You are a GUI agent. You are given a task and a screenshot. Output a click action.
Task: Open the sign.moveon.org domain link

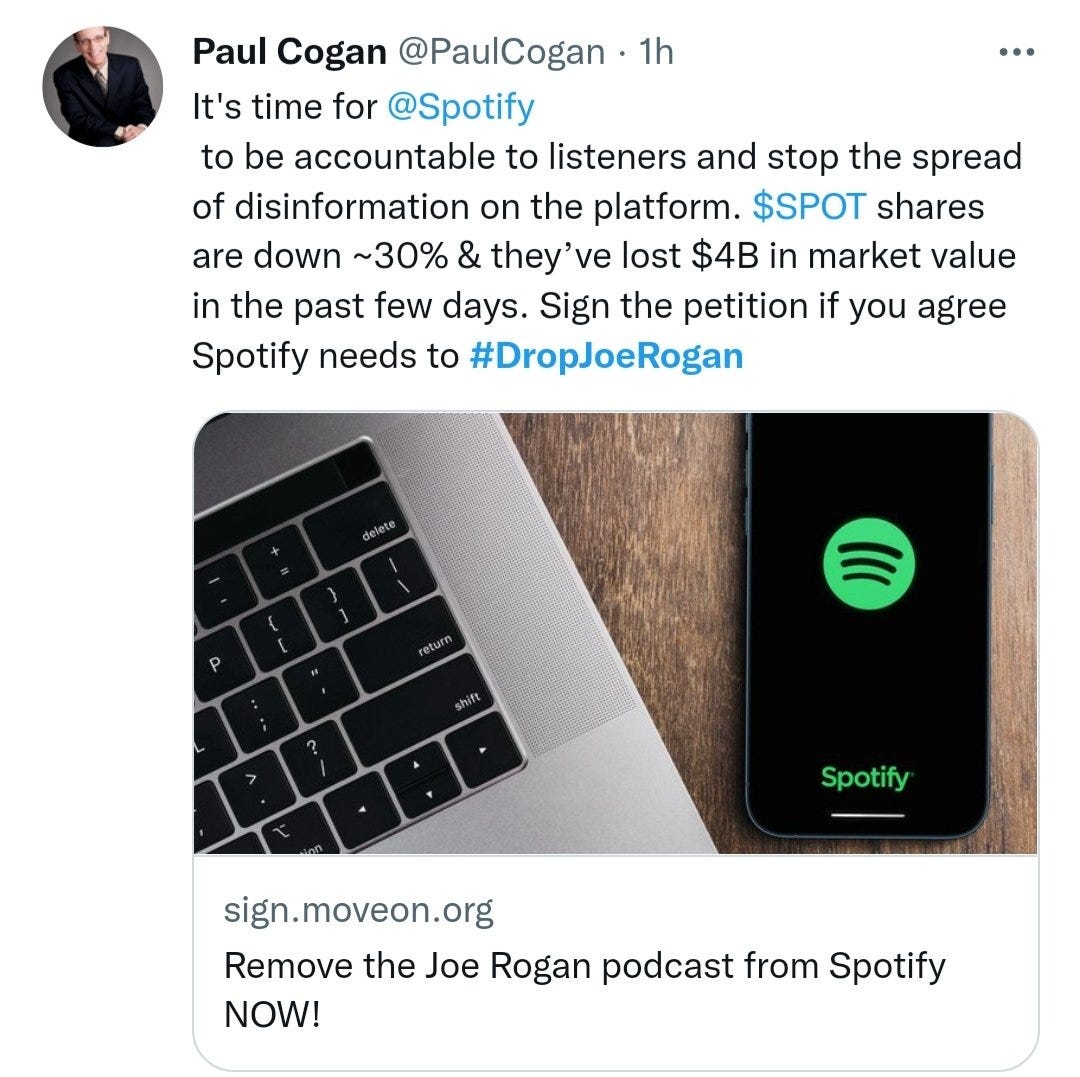tap(358, 910)
